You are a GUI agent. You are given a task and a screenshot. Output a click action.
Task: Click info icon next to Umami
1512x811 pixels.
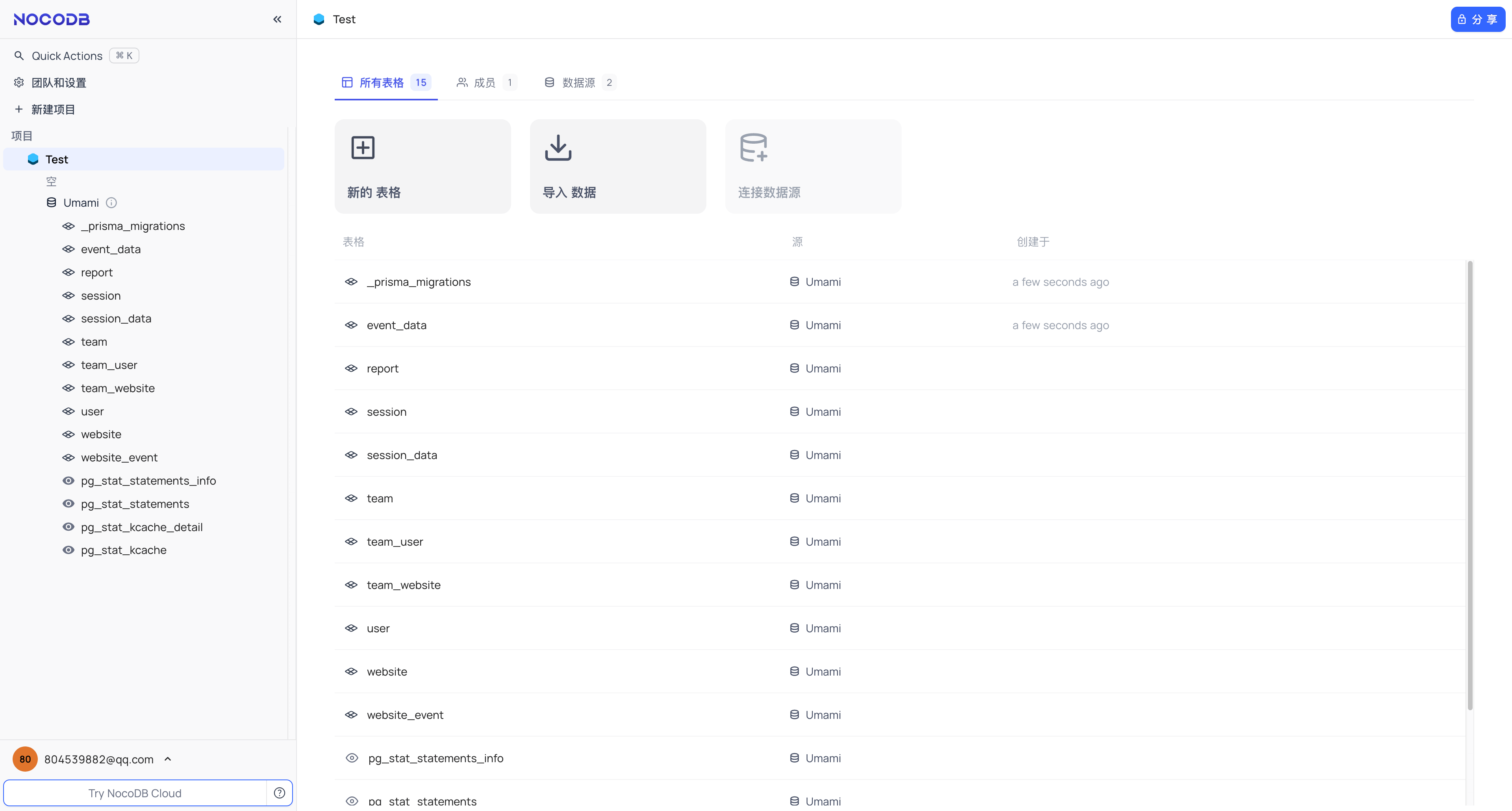(111, 202)
